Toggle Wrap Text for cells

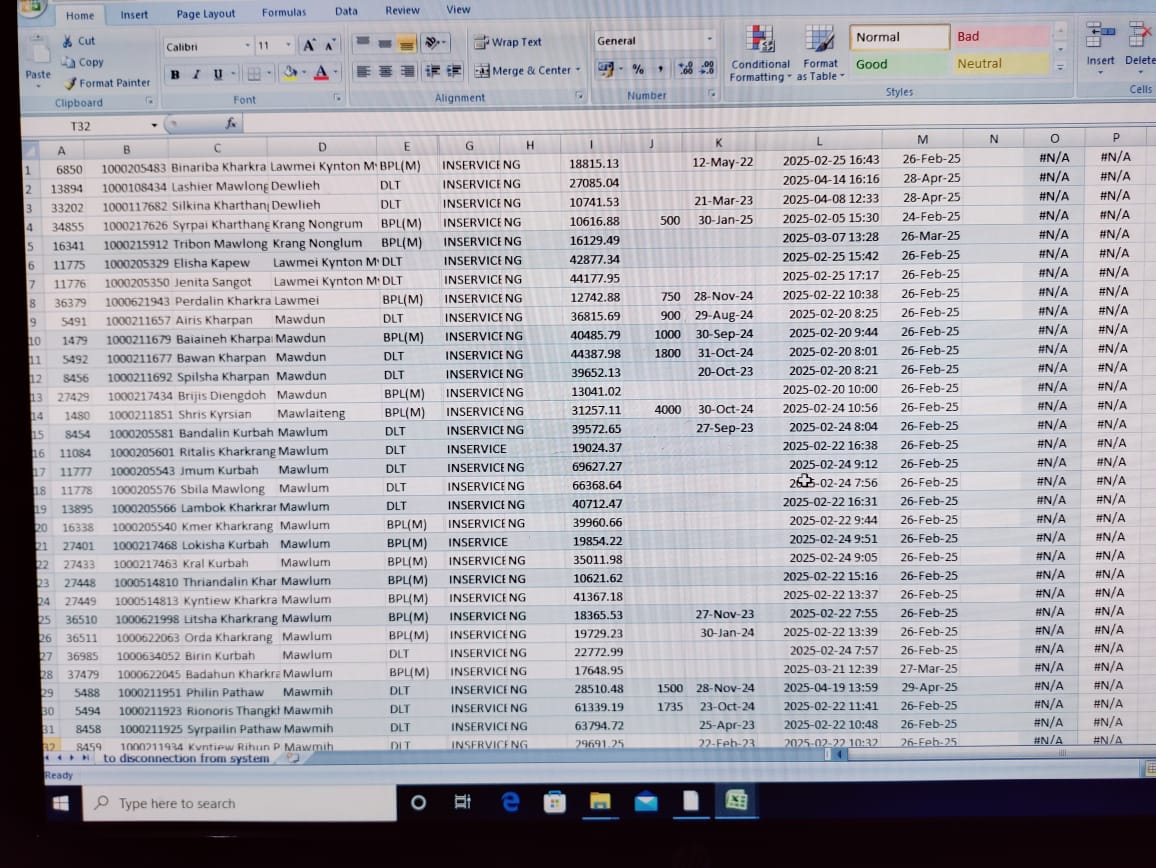pyautogui.click(x=508, y=42)
